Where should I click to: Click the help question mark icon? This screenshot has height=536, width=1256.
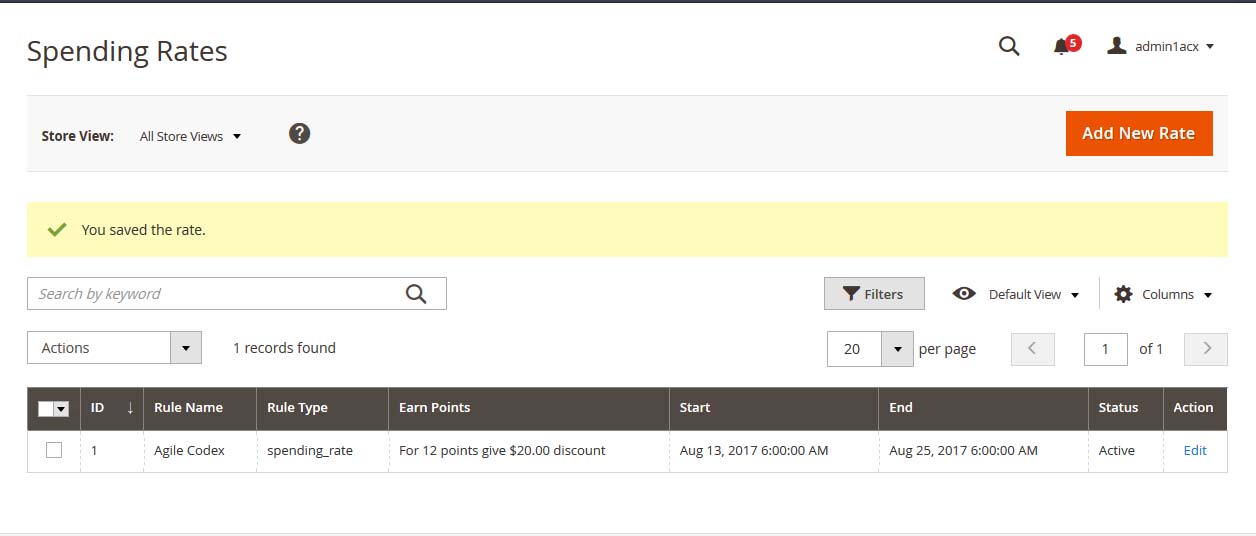[299, 134]
